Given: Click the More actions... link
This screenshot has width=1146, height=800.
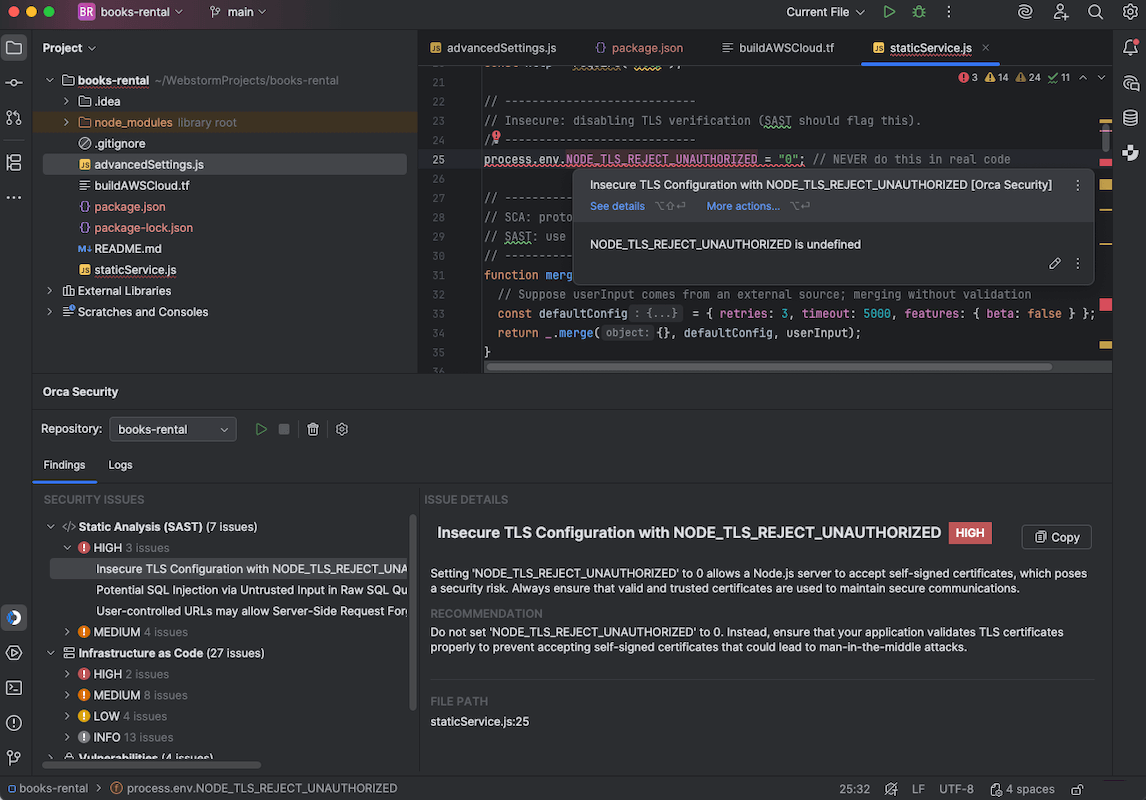Looking at the screenshot, I should tap(743, 207).
